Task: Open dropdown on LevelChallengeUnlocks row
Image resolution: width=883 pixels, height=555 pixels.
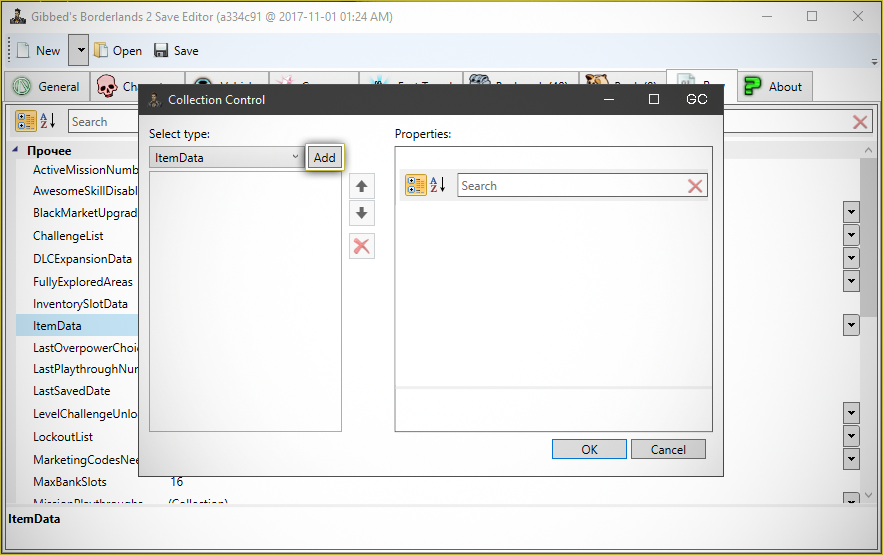Action: 851,413
